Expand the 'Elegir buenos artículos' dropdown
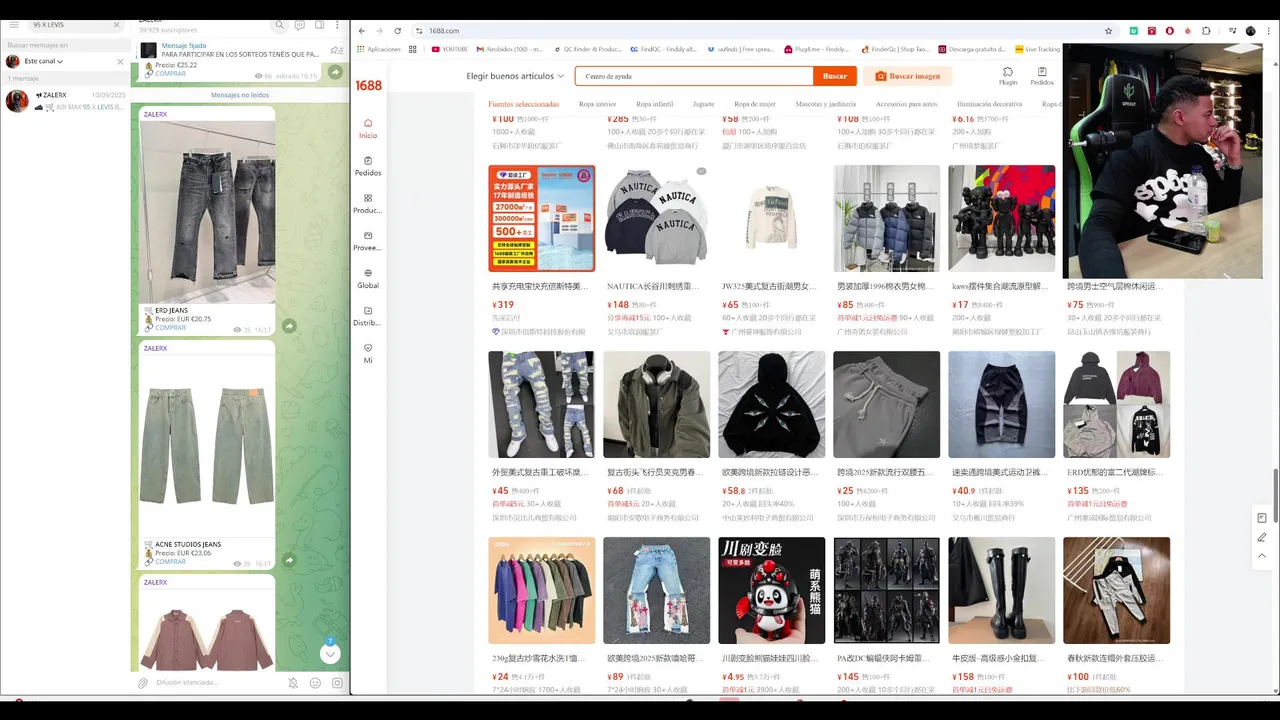This screenshot has height=720, width=1280. click(x=515, y=76)
